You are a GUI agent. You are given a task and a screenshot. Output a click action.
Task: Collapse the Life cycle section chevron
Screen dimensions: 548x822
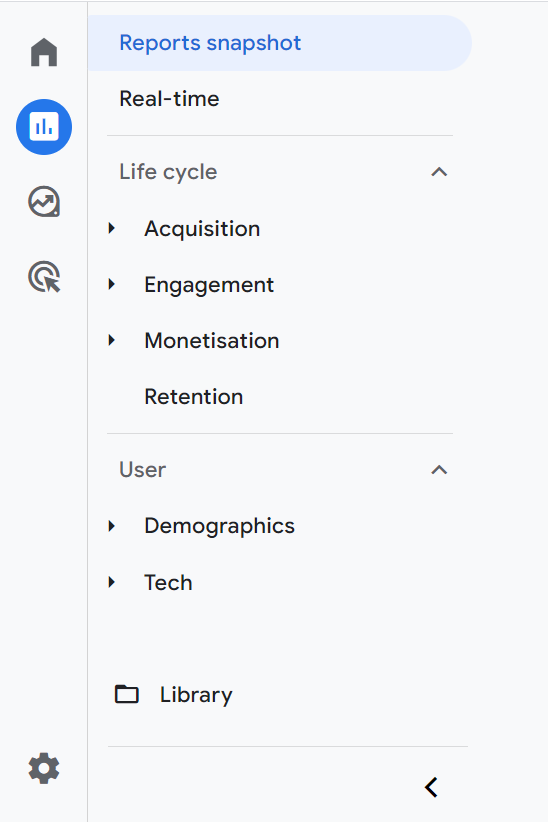tap(439, 172)
